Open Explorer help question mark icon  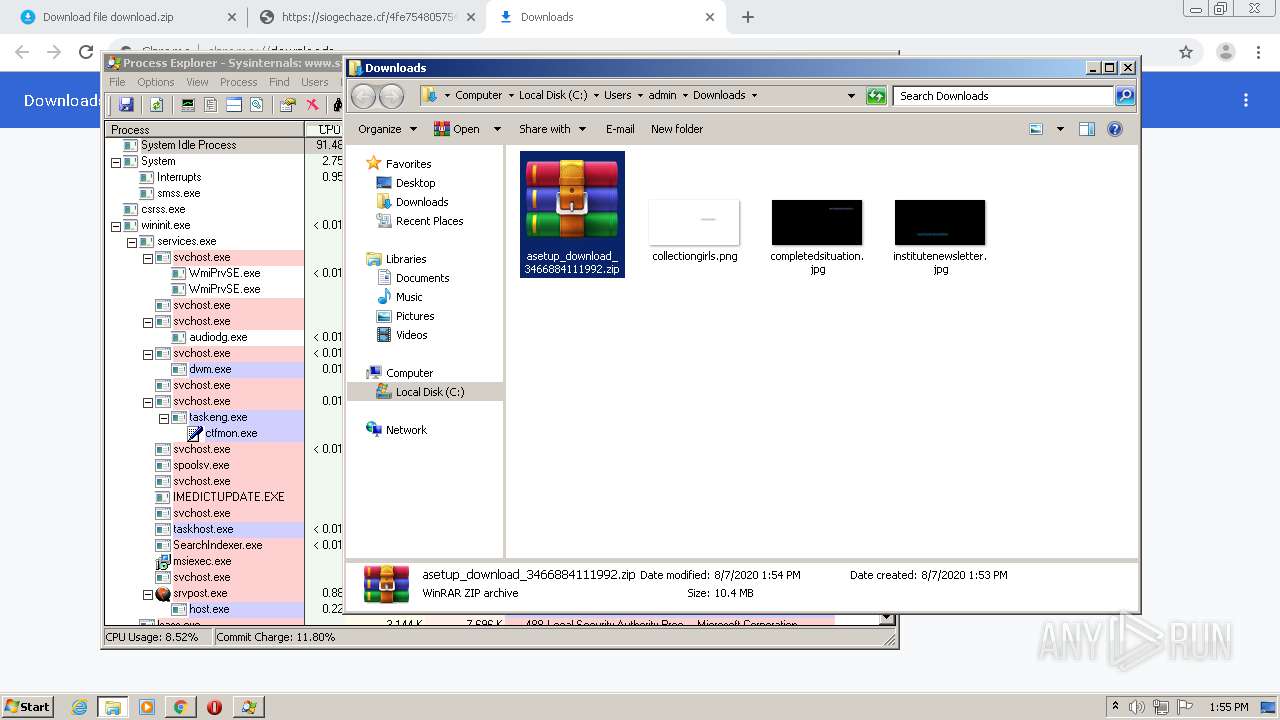[1115, 129]
